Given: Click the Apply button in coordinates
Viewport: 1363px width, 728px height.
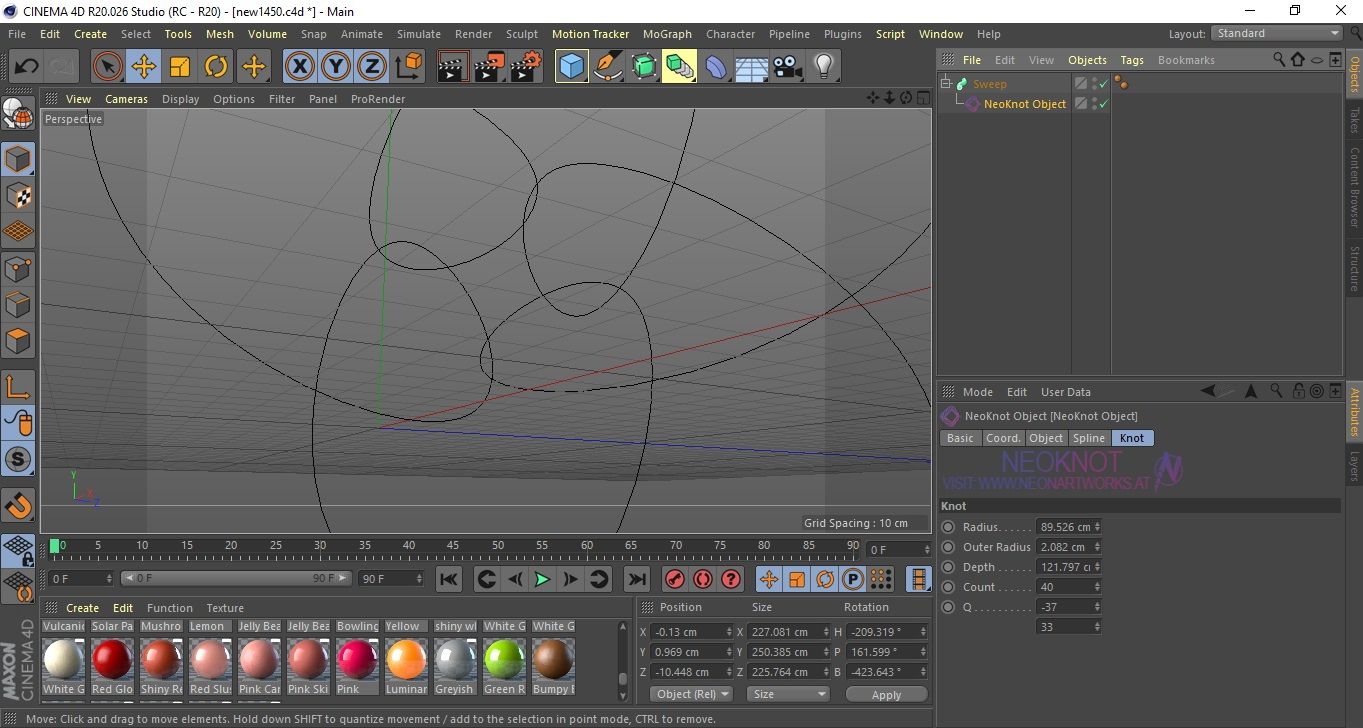Looking at the screenshot, I should tap(885, 694).
